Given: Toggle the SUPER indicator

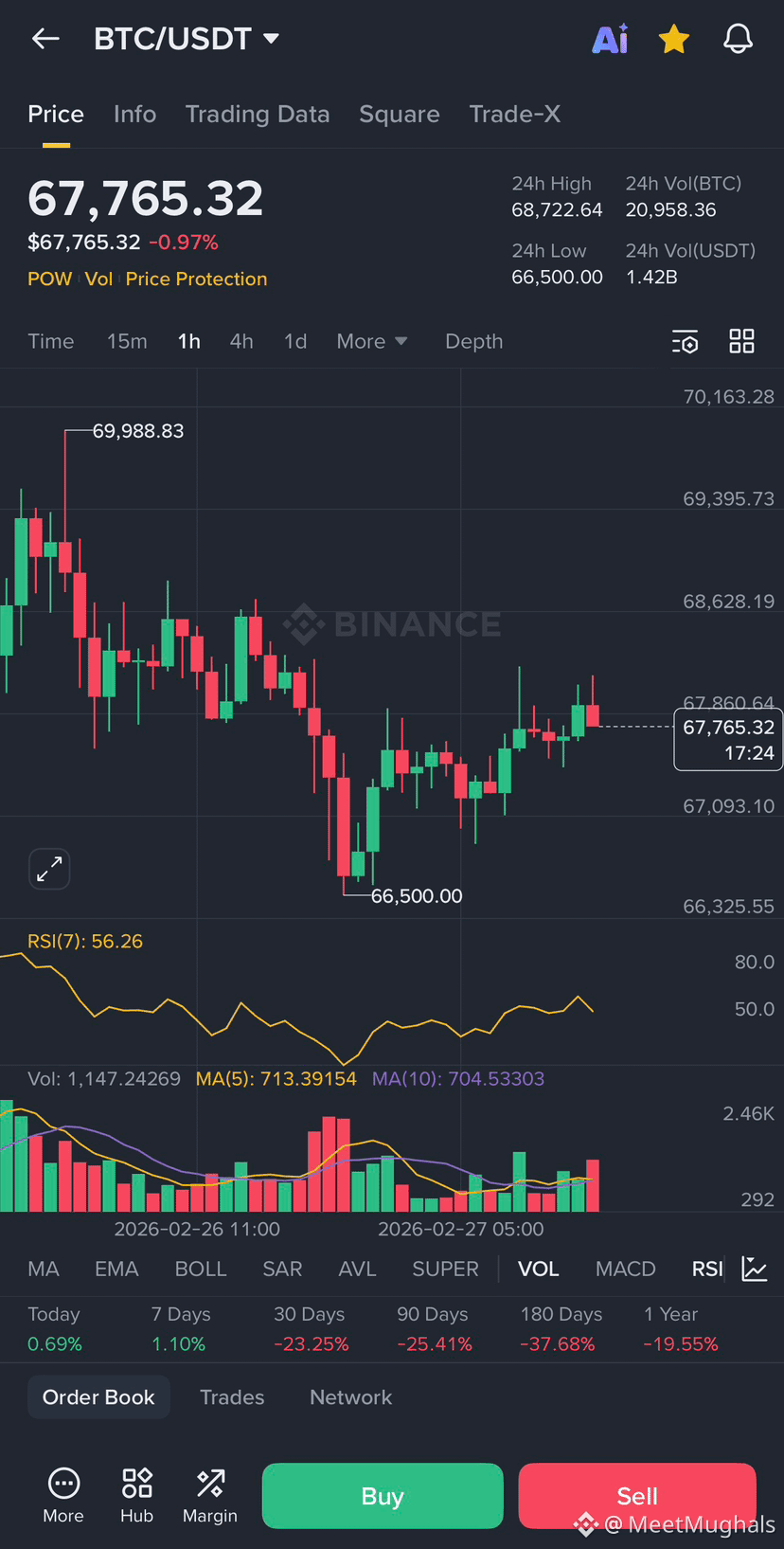Looking at the screenshot, I should click(445, 1269).
